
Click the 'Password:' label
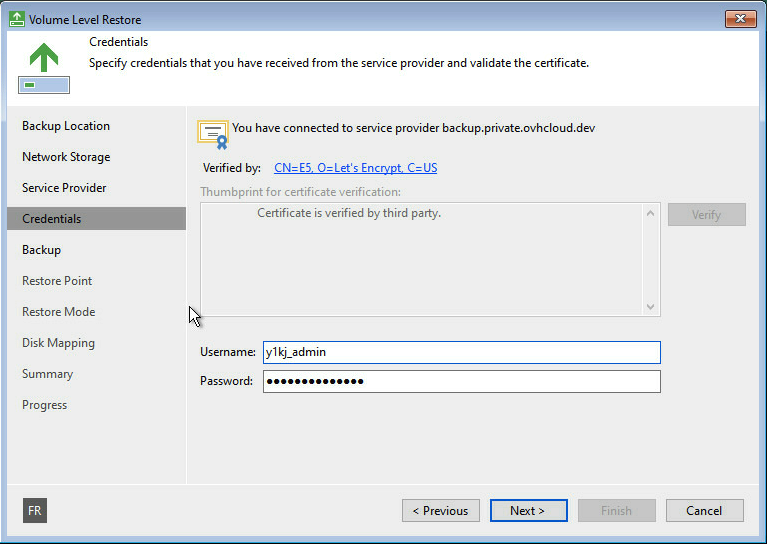(x=226, y=381)
